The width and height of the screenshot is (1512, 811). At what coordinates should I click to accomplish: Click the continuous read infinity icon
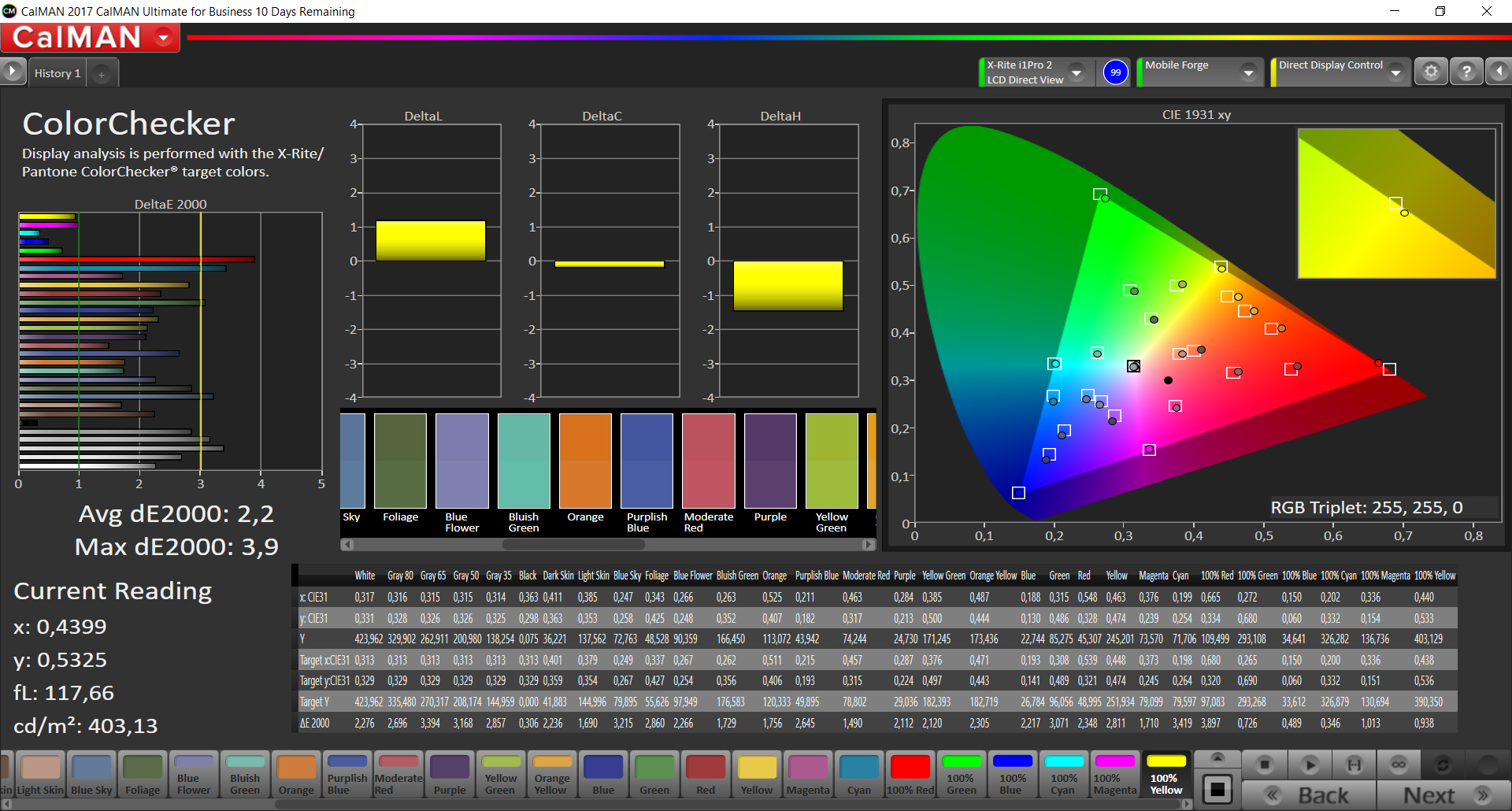(1398, 765)
